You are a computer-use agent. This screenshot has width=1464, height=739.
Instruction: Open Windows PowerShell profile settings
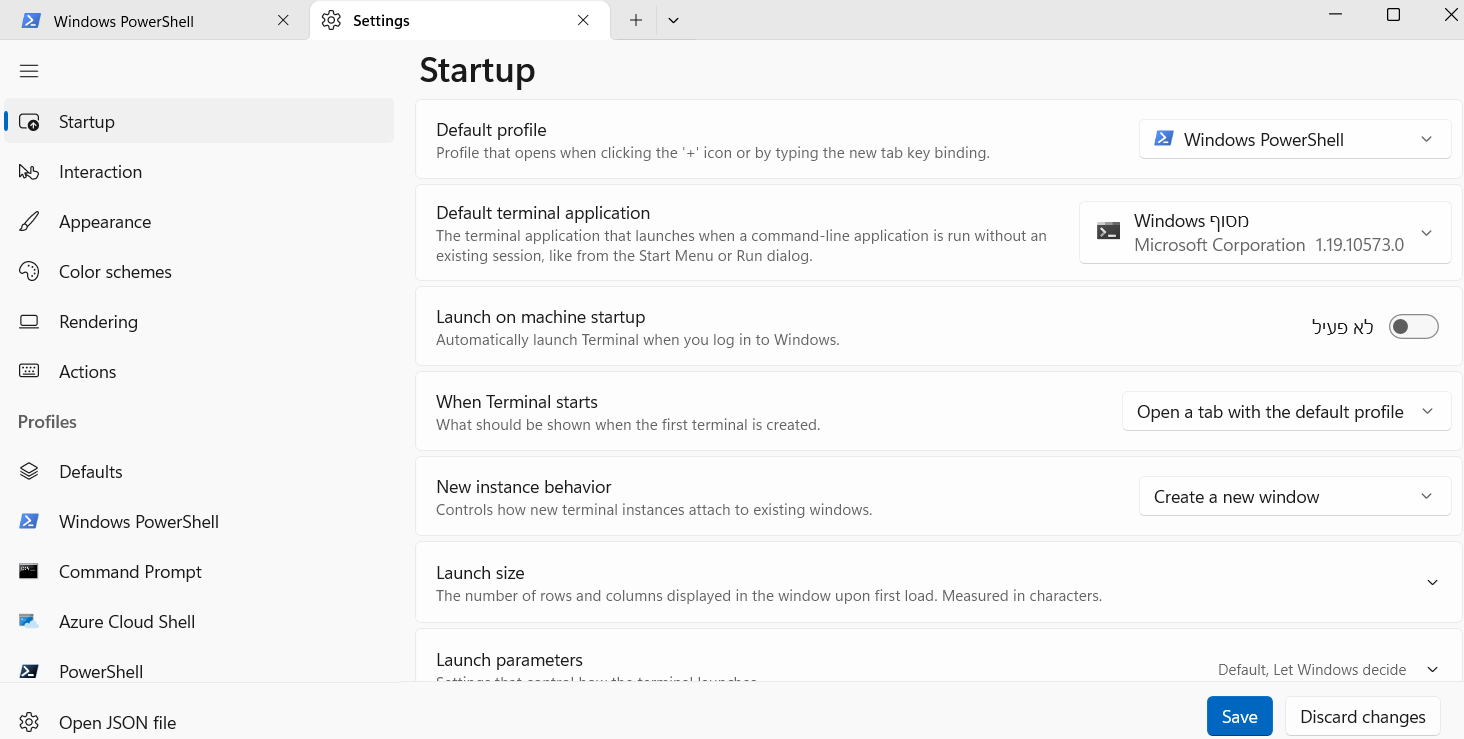click(x=199, y=522)
